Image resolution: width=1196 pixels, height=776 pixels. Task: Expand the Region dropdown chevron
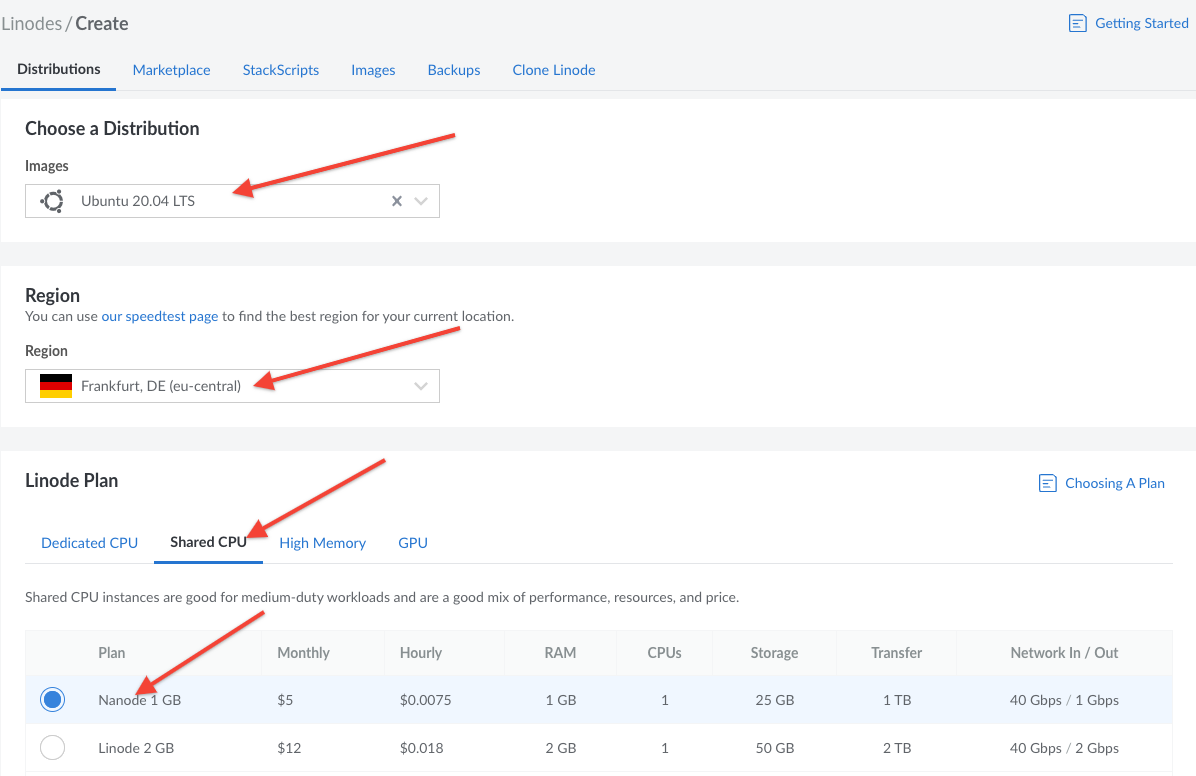pos(421,386)
